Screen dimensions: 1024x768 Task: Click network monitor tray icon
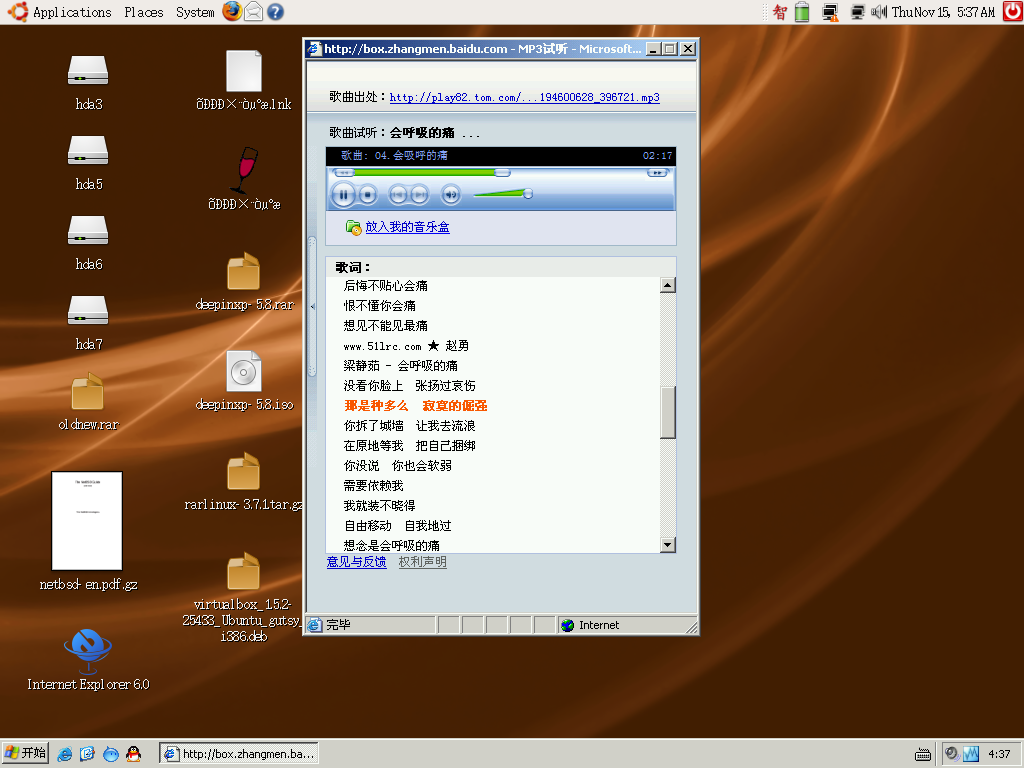971,754
